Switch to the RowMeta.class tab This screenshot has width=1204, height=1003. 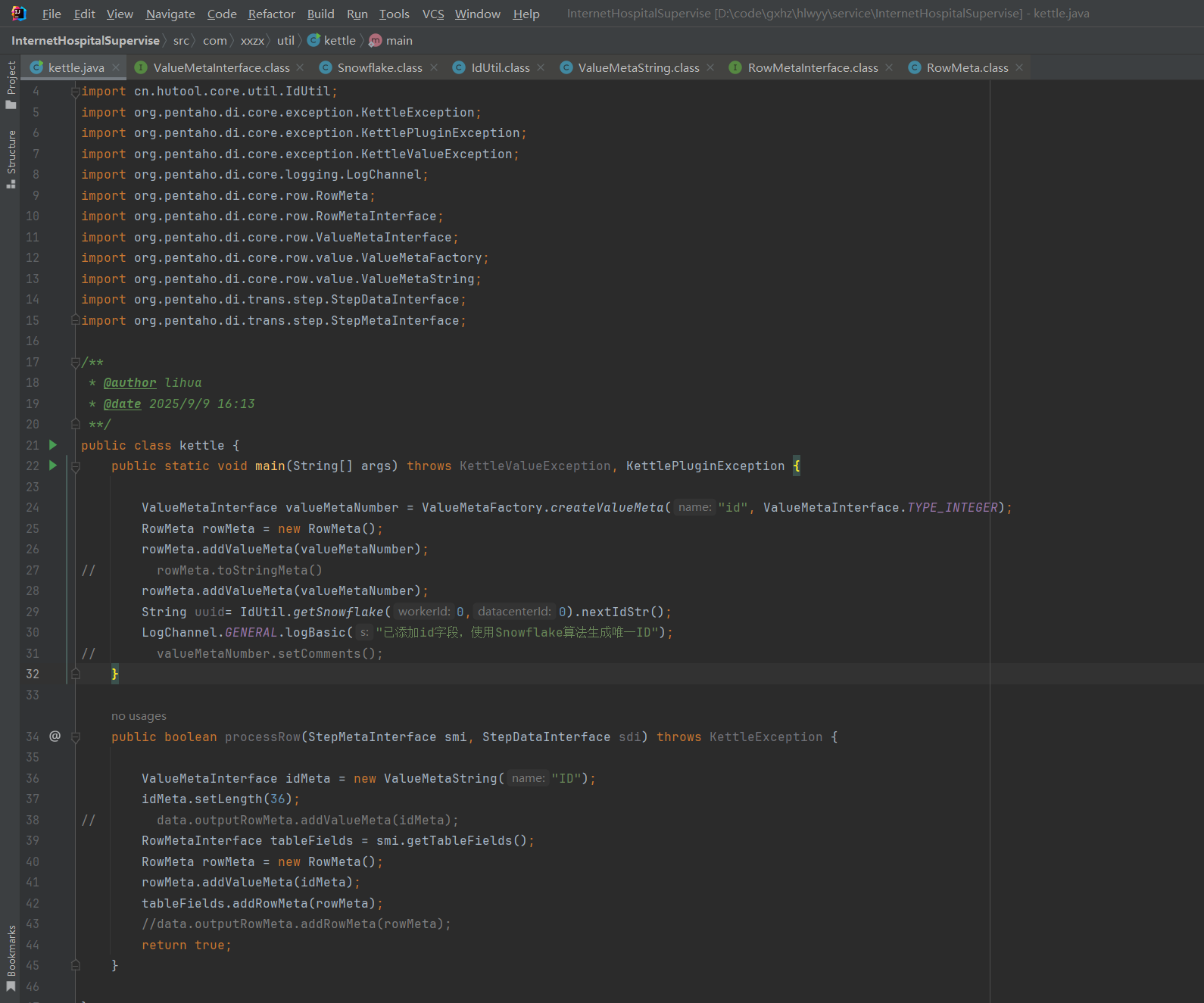[x=967, y=67]
